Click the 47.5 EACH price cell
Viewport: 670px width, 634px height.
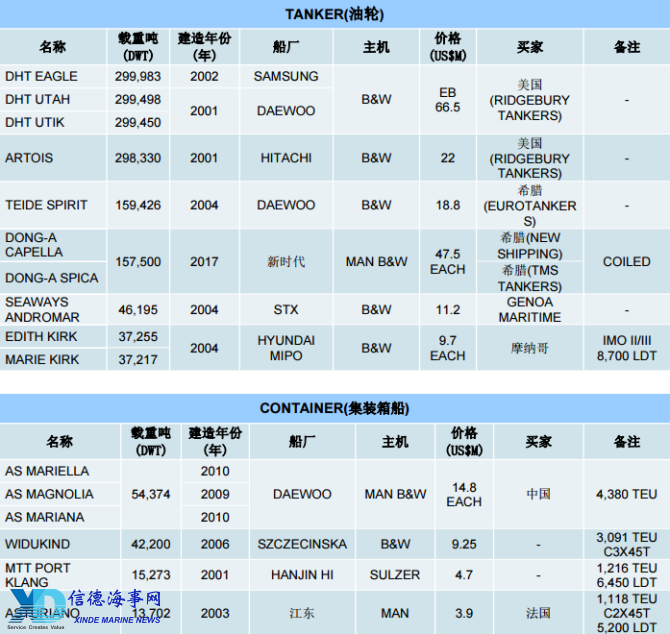coord(447,262)
